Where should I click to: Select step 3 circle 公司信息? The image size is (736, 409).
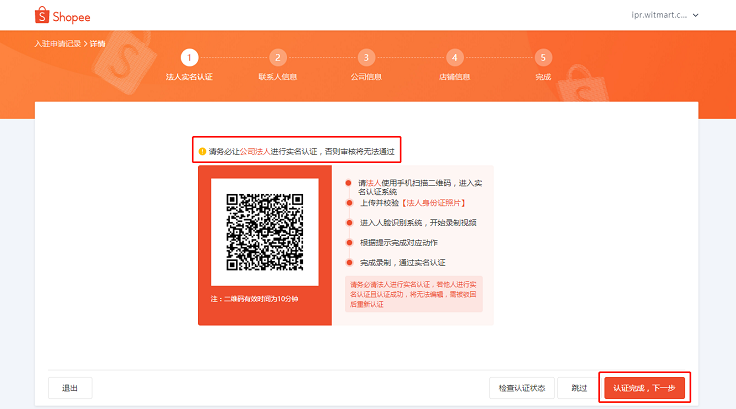pos(366,58)
